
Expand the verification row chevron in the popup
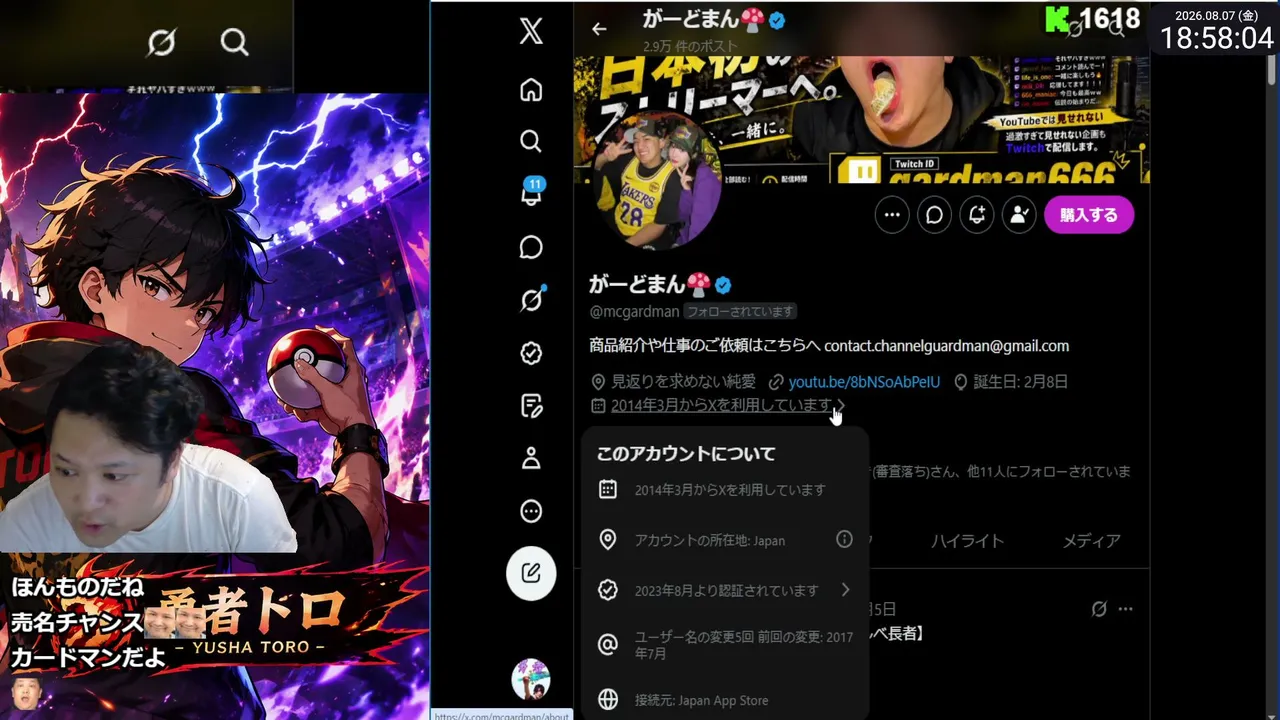click(845, 590)
